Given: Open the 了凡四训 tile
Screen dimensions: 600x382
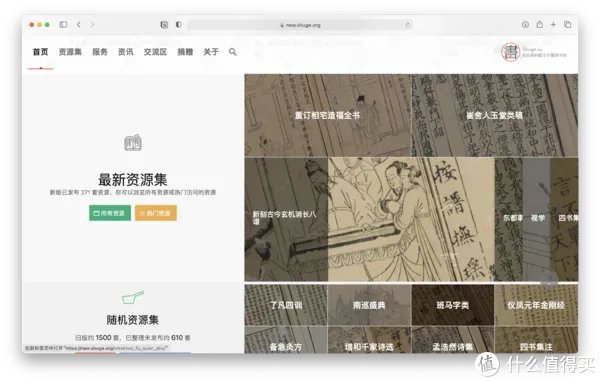Looking at the screenshot, I should 286,305.
